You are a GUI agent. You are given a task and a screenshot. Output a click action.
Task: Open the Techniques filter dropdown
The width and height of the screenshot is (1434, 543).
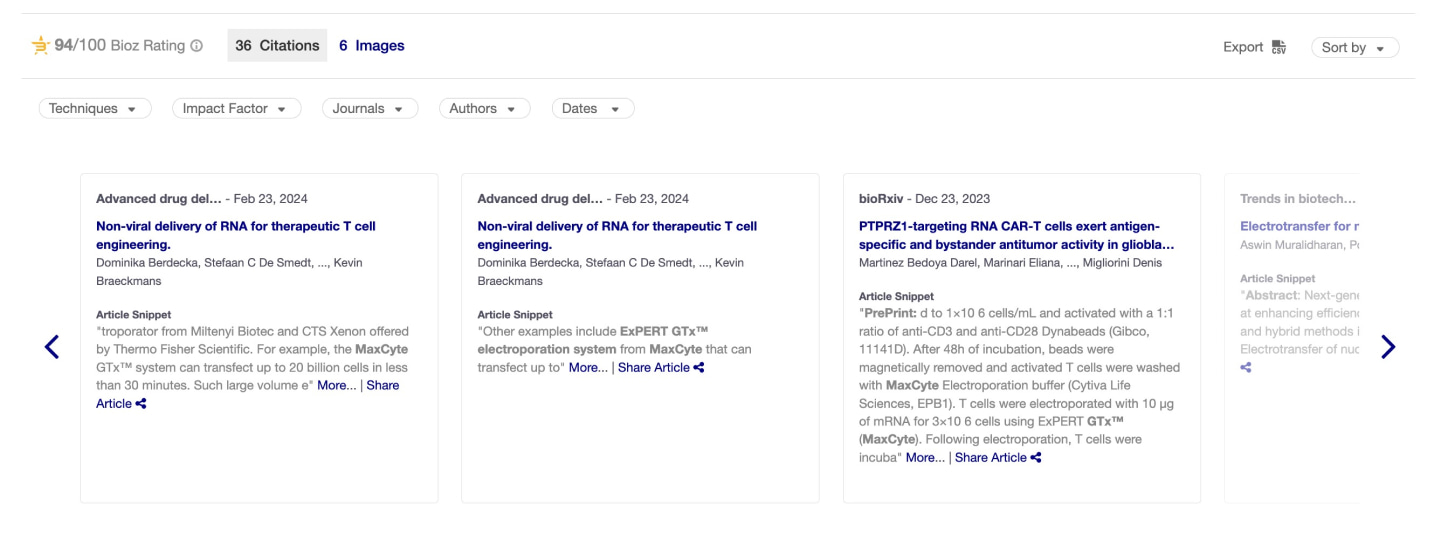pos(95,108)
